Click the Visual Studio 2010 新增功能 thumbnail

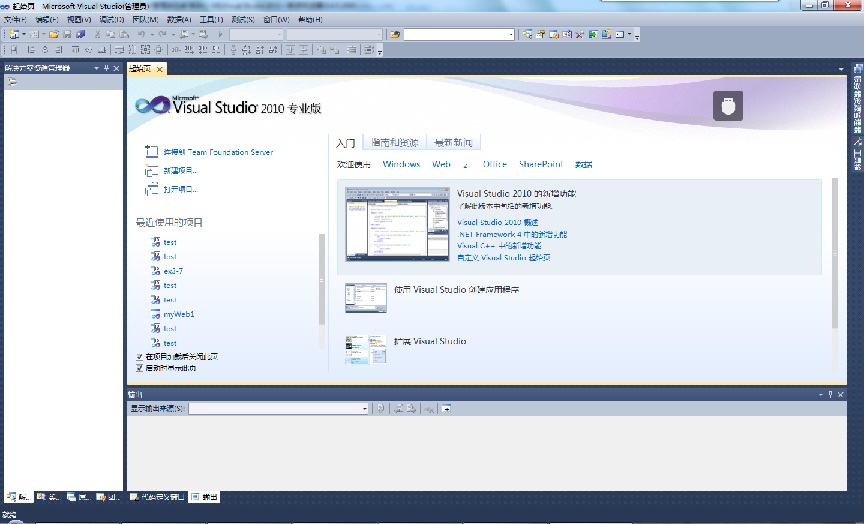(397, 224)
